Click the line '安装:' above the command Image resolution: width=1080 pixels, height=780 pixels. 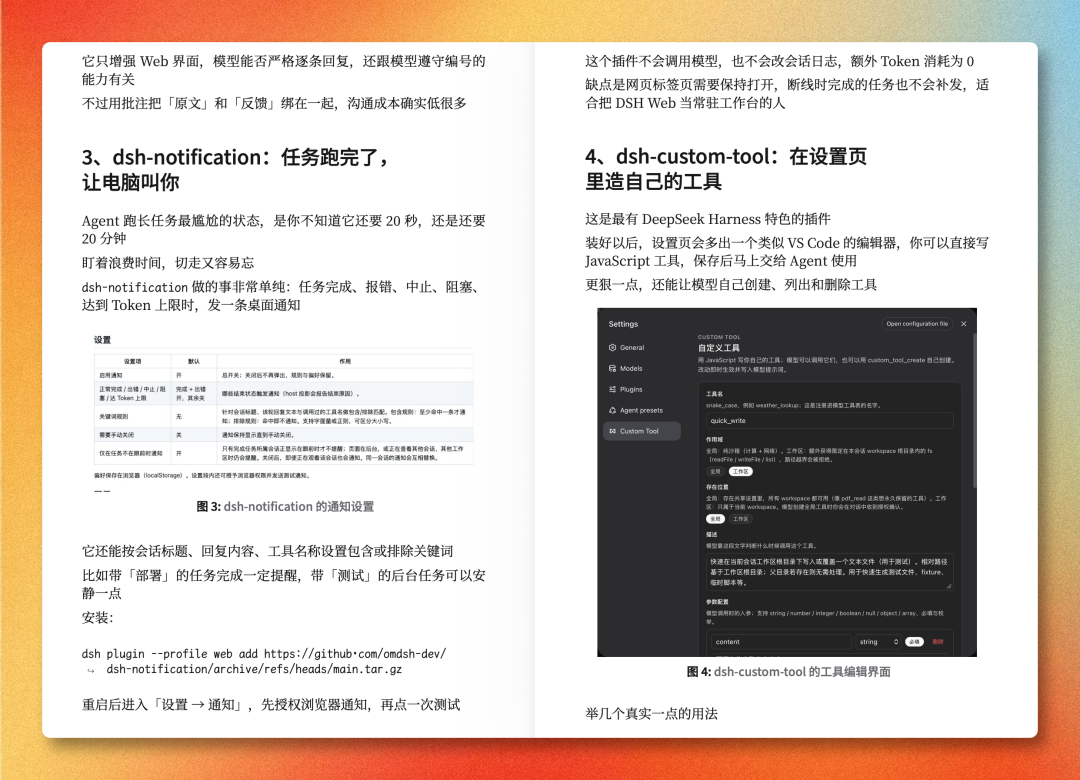(x=97, y=617)
